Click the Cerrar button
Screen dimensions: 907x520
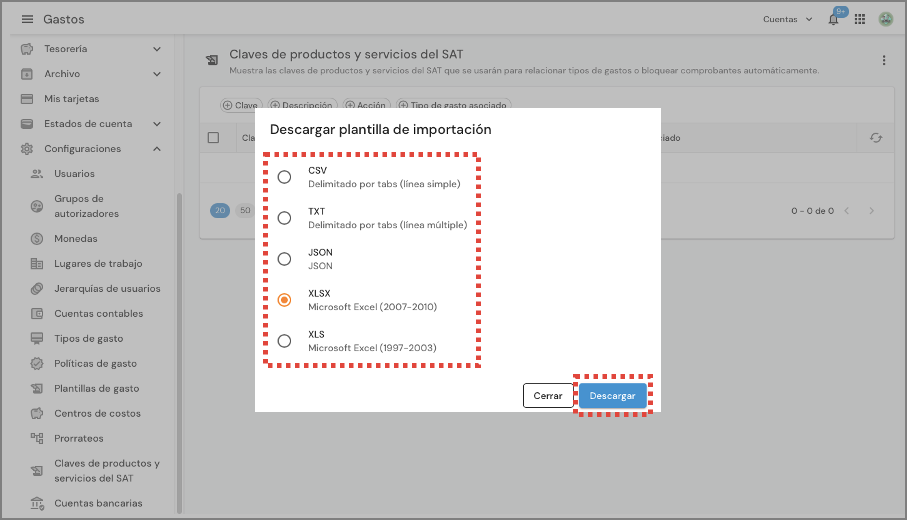click(548, 396)
